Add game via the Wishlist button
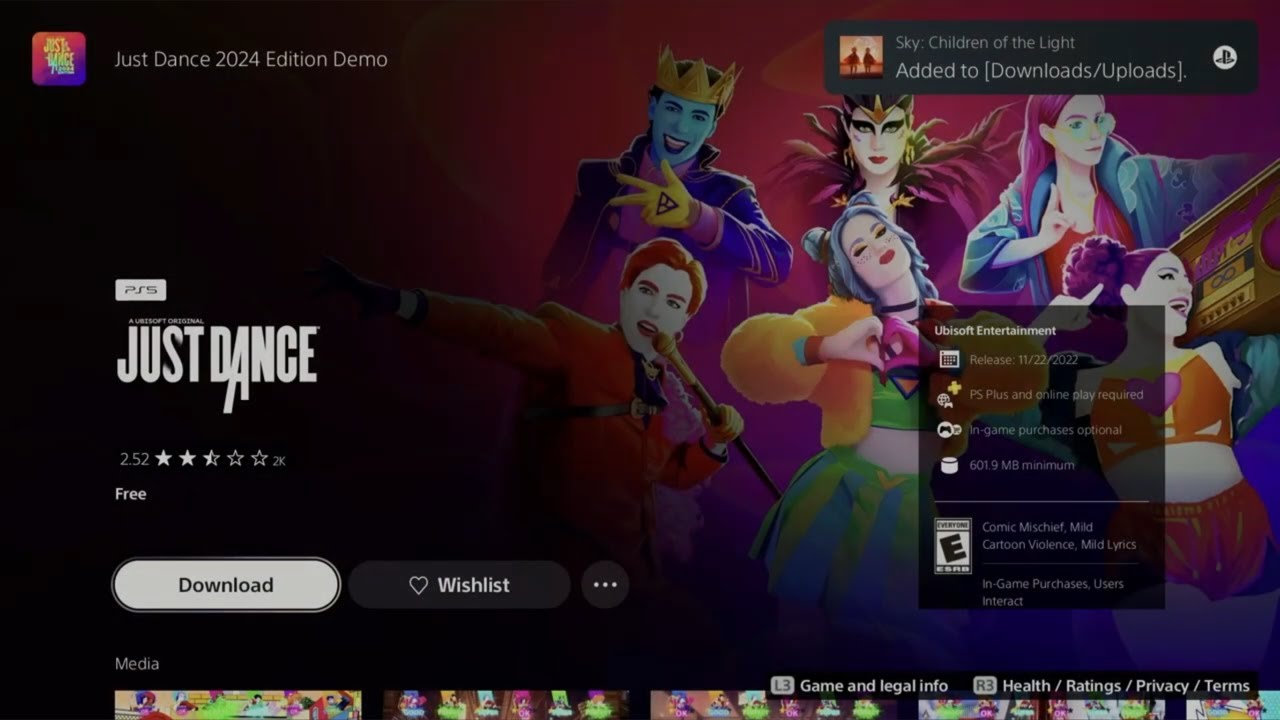Screen dimensions: 1280x720 [460, 585]
